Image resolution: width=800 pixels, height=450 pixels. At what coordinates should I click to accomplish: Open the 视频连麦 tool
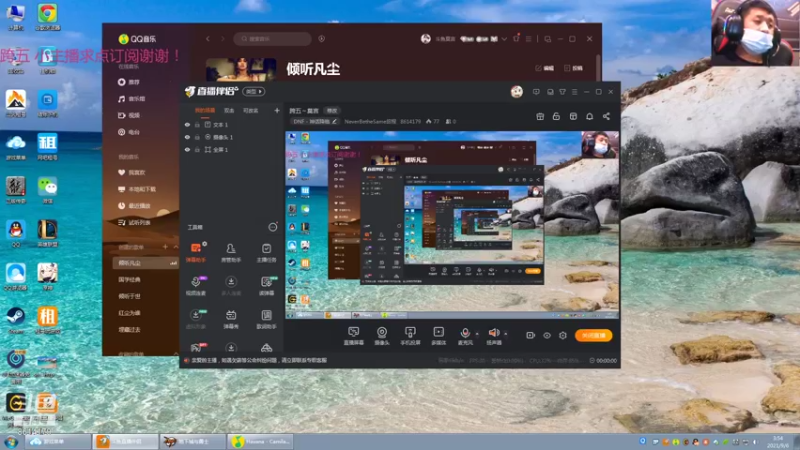196,286
